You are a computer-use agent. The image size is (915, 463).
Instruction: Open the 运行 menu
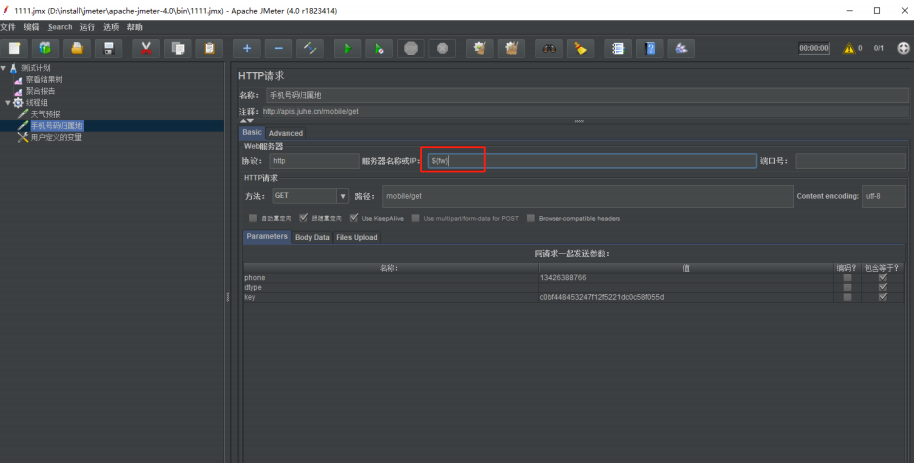point(87,27)
